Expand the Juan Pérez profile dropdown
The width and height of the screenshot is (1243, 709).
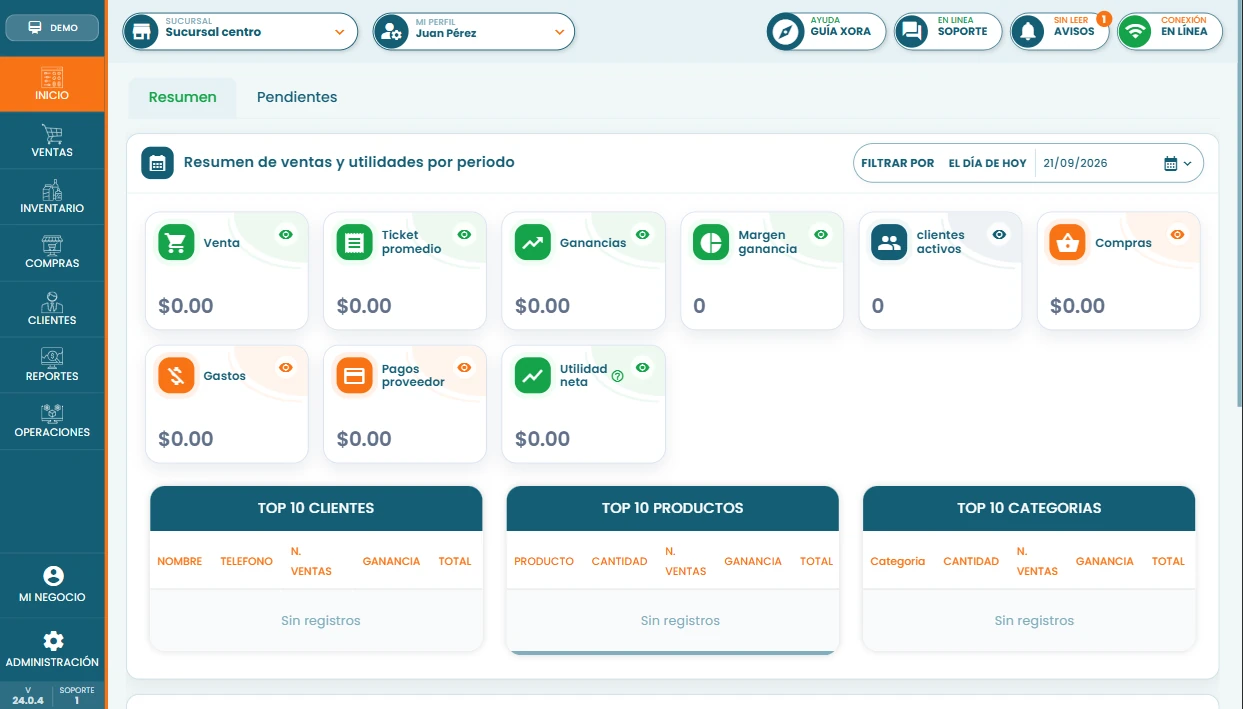click(559, 32)
